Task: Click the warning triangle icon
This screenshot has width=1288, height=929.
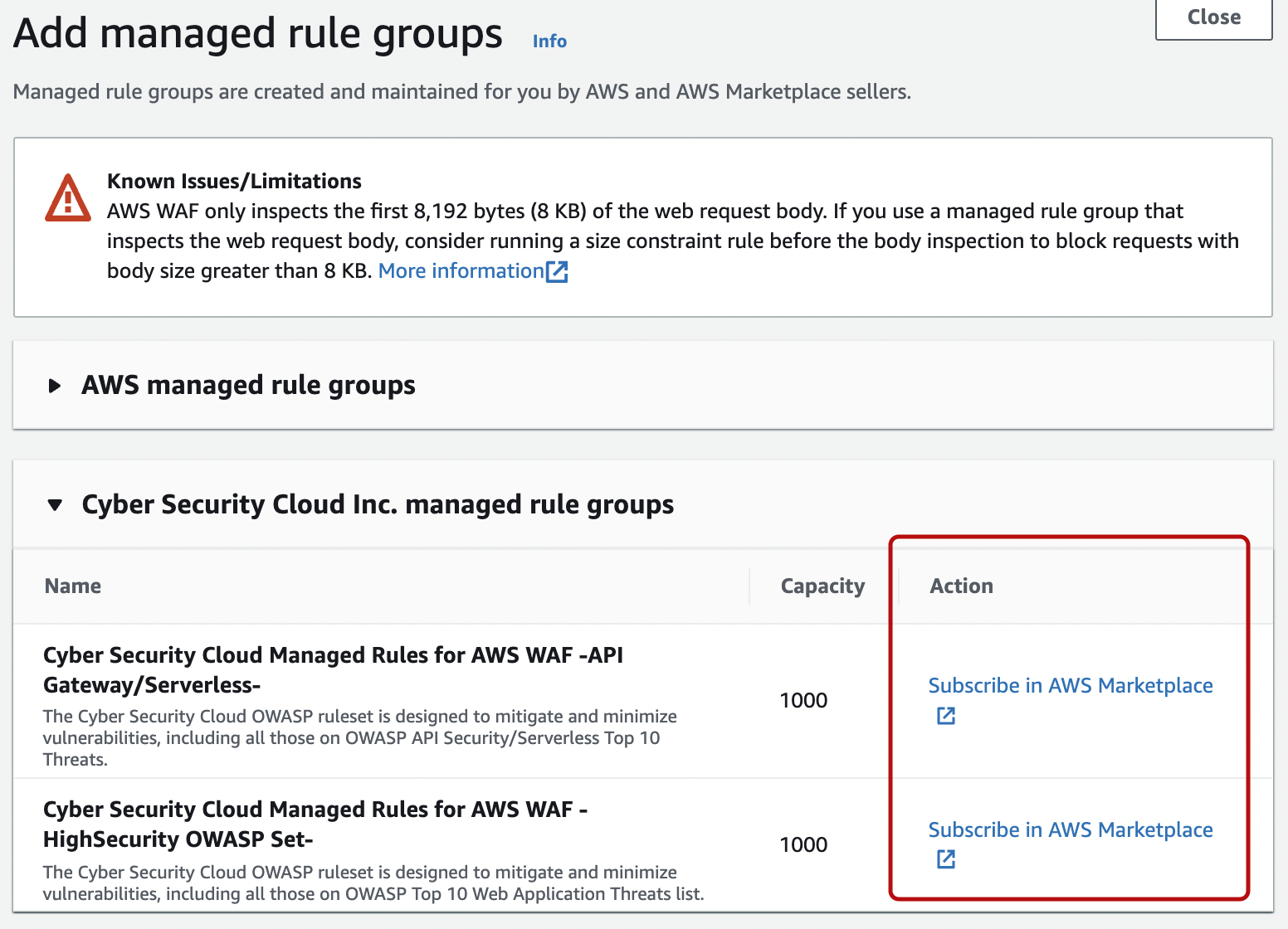Action: pos(68,198)
